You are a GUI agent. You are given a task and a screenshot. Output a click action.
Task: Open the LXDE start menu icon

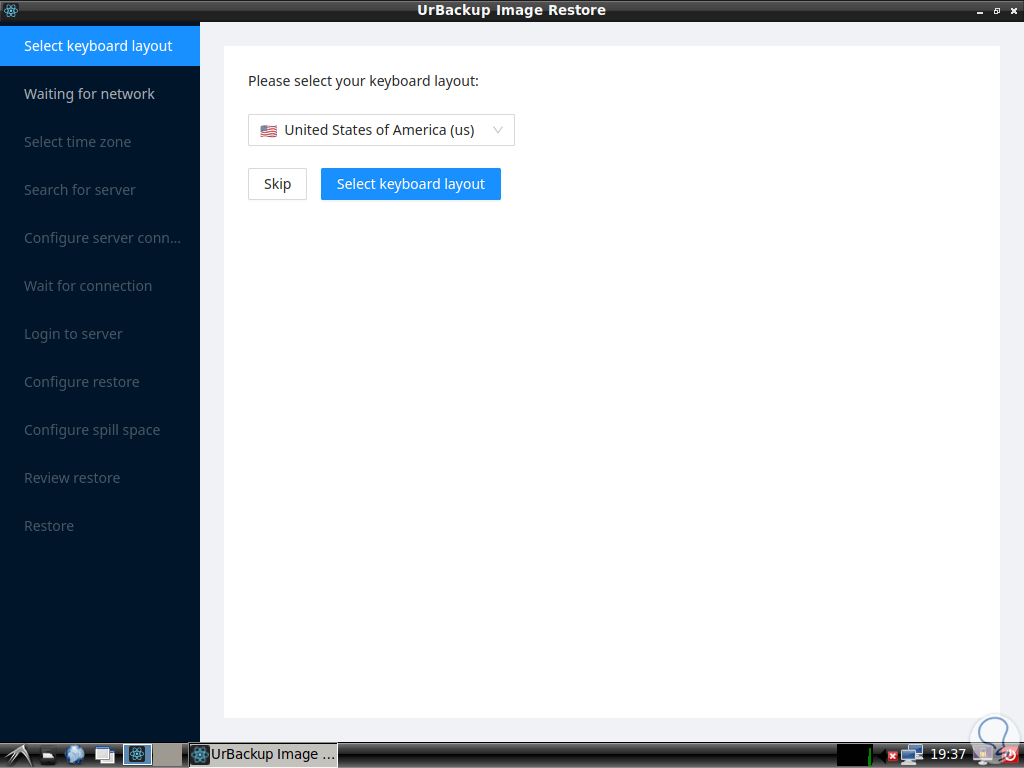(x=19, y=755)
